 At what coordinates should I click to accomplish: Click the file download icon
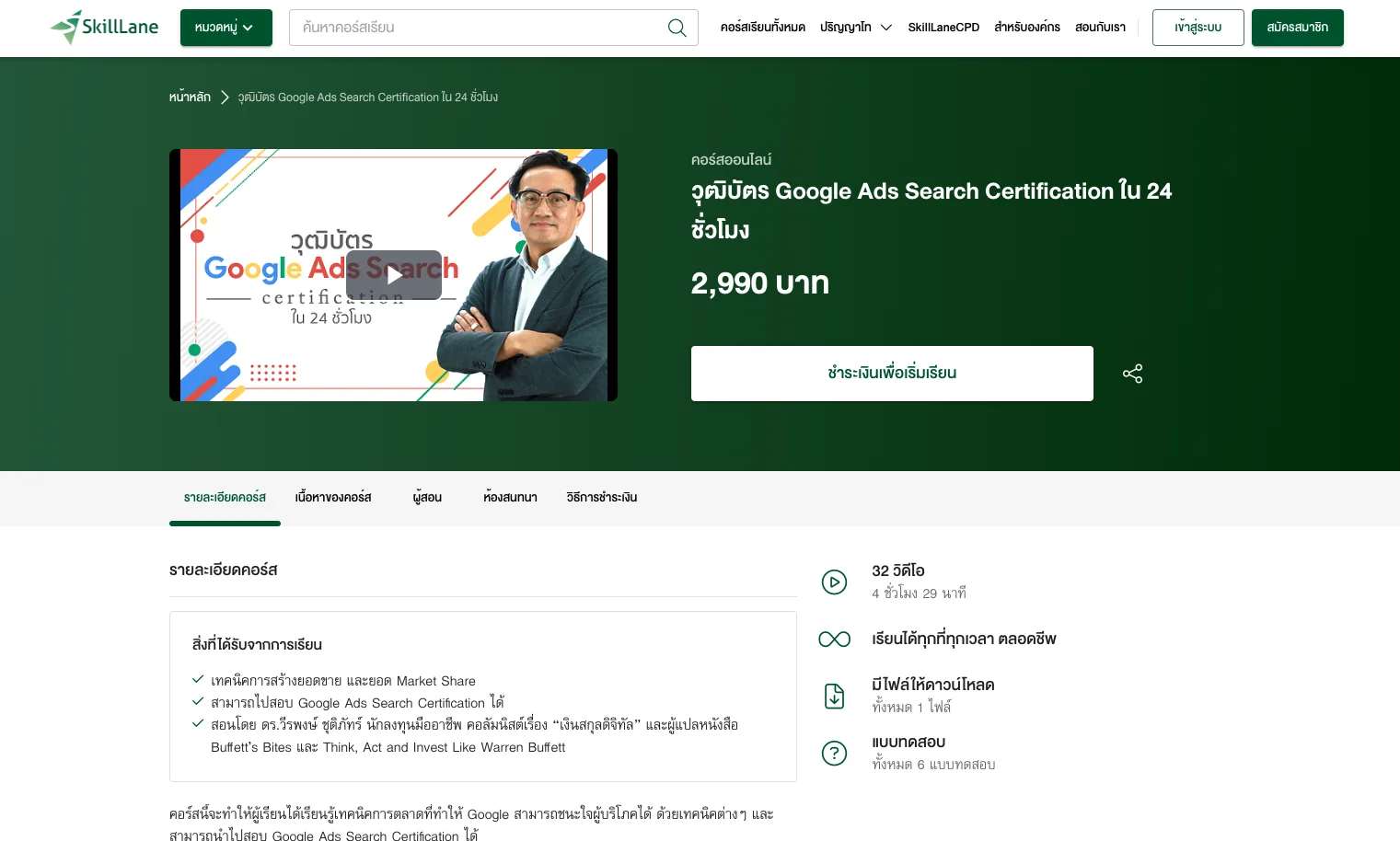coord(834,697)
